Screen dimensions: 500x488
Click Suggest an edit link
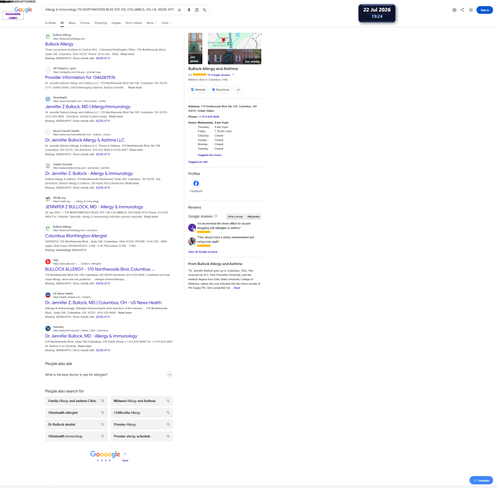[x=198, y=162]
